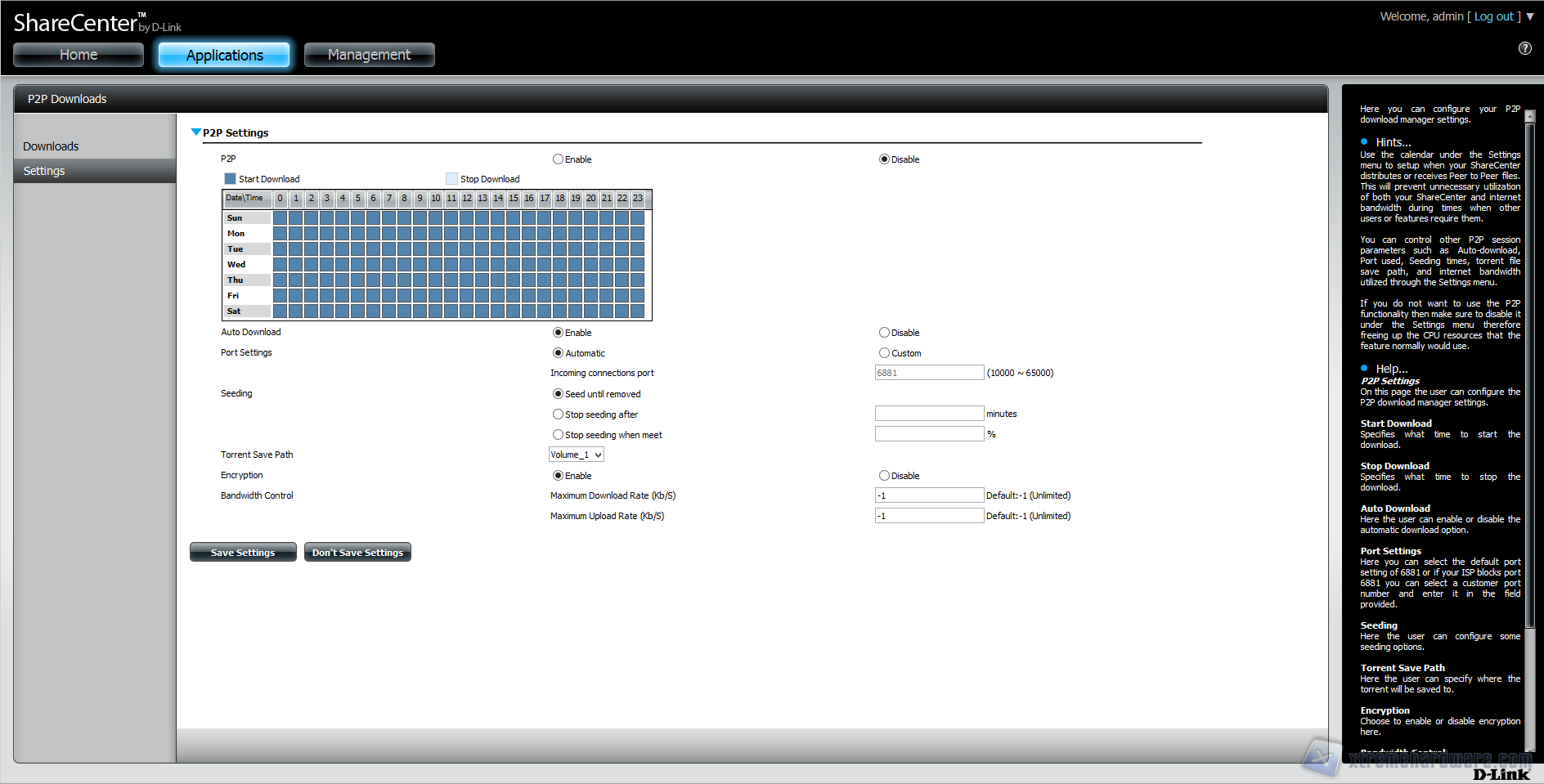Image resolution: width=1544 pixels, height=784 pixels.
Task: Click the Save Settings button
Action: tap(243, 553)
